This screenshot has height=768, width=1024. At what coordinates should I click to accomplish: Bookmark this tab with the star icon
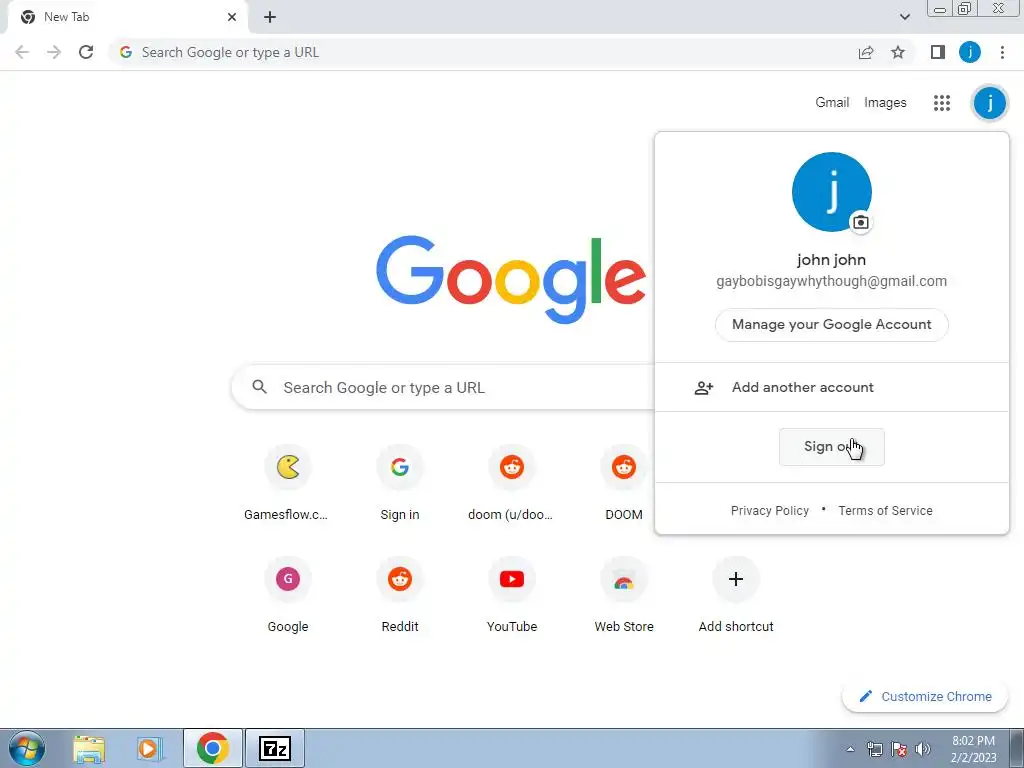click(x=898, y=52)
